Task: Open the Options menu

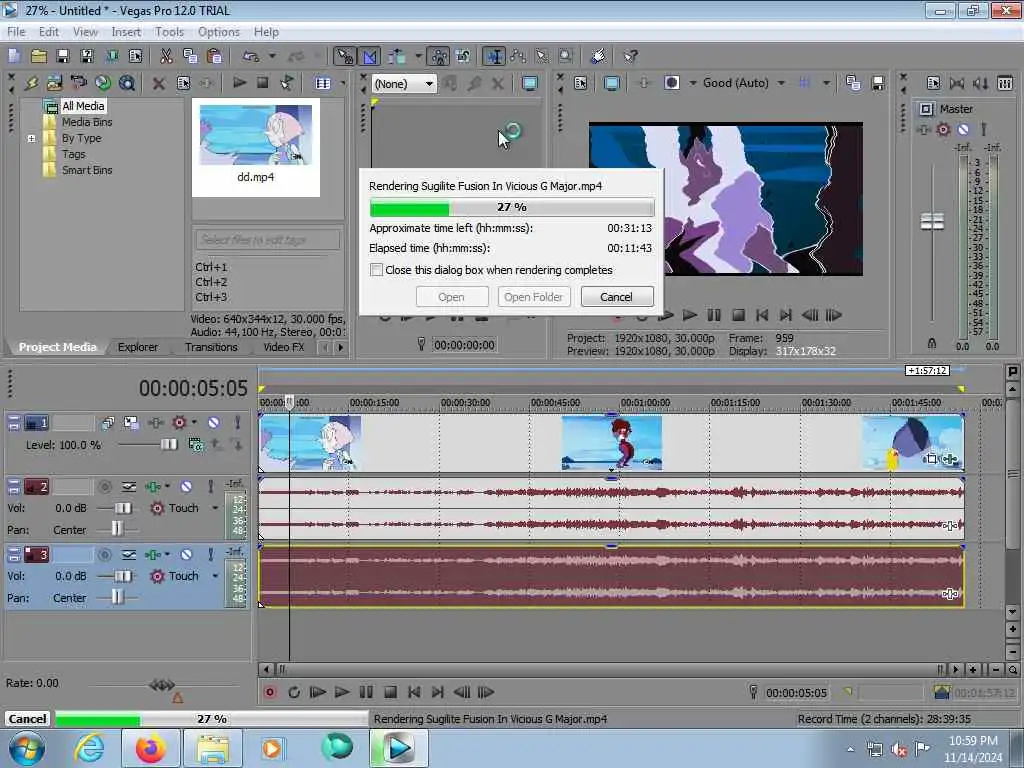Action: click(x=219, y=31)
